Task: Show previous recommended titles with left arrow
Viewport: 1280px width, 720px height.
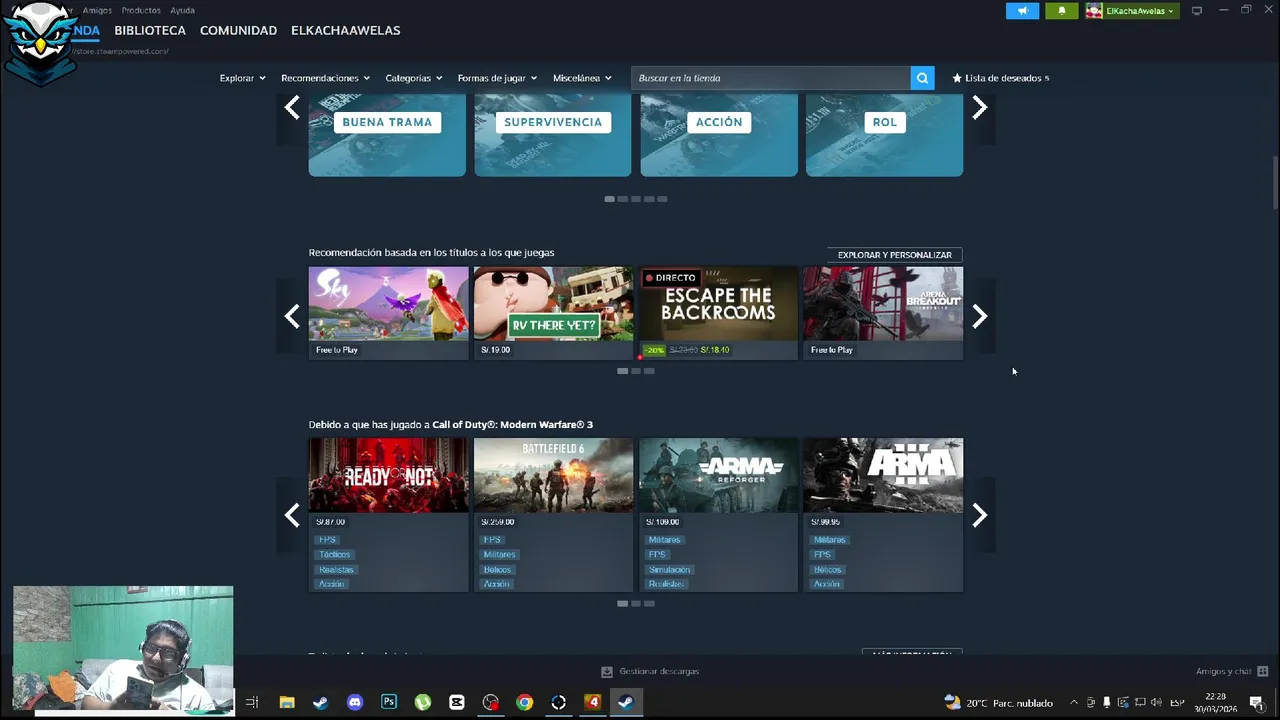Action: click(x=292, y=316)
